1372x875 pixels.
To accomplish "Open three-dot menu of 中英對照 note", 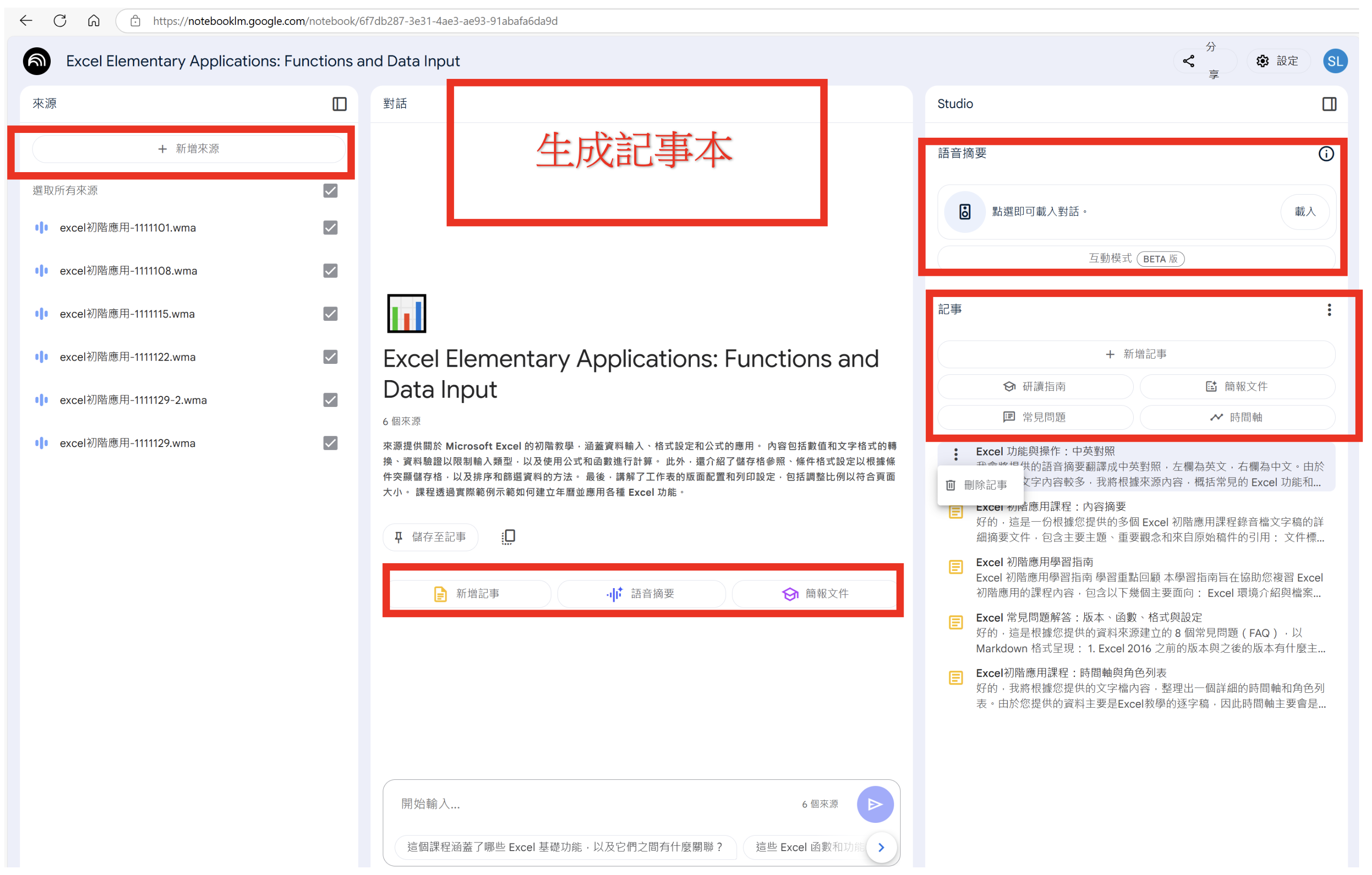I will pyautogui.click(x=956, y=454).
